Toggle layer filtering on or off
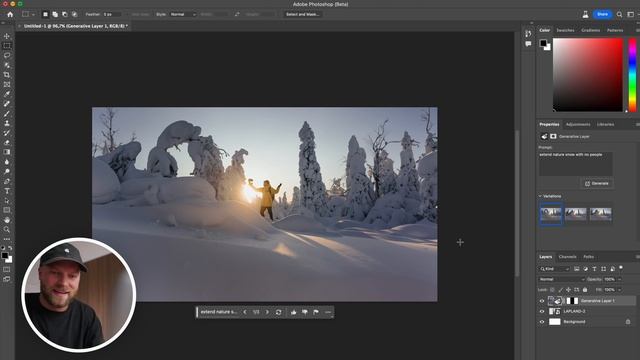 [x=621, y=268]
